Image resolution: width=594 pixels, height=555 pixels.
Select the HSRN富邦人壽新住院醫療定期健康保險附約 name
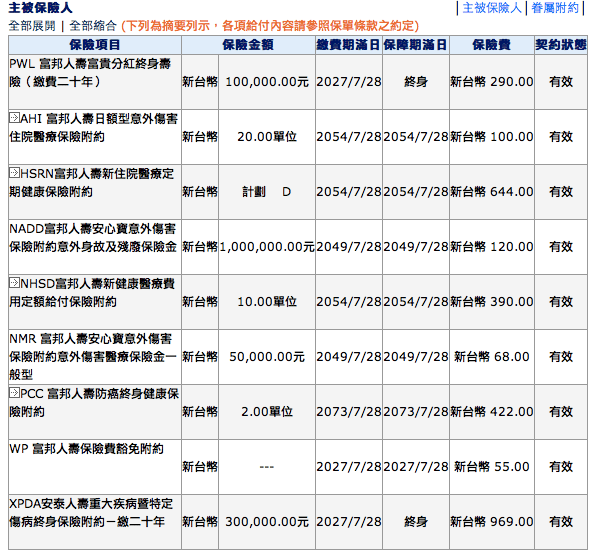pos(92,183)
